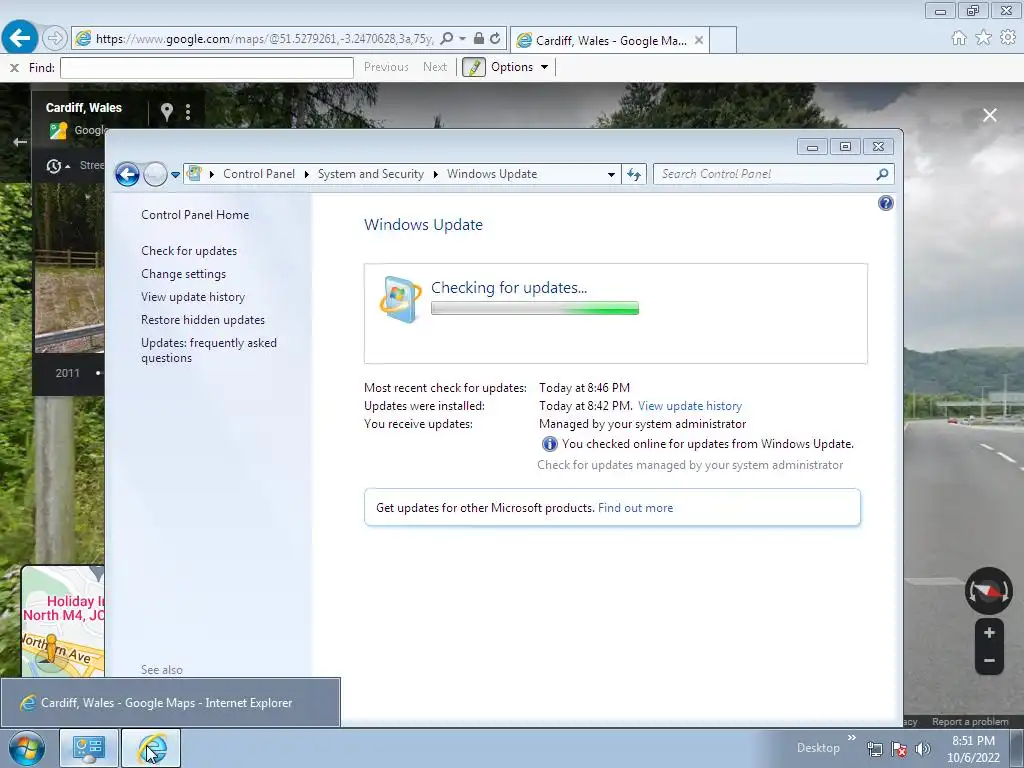Open the volume speaker tray icon

pyautogui.click(x=922, y=749)
